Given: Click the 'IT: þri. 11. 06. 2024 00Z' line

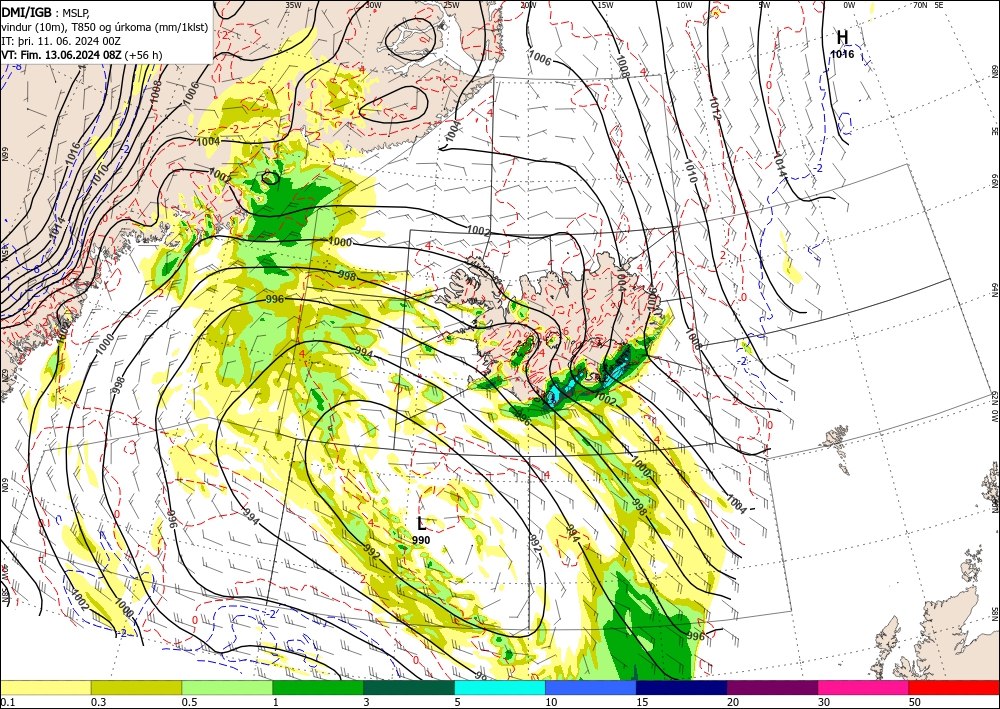Looking at the screenshot, I should (x=61, y=41).
